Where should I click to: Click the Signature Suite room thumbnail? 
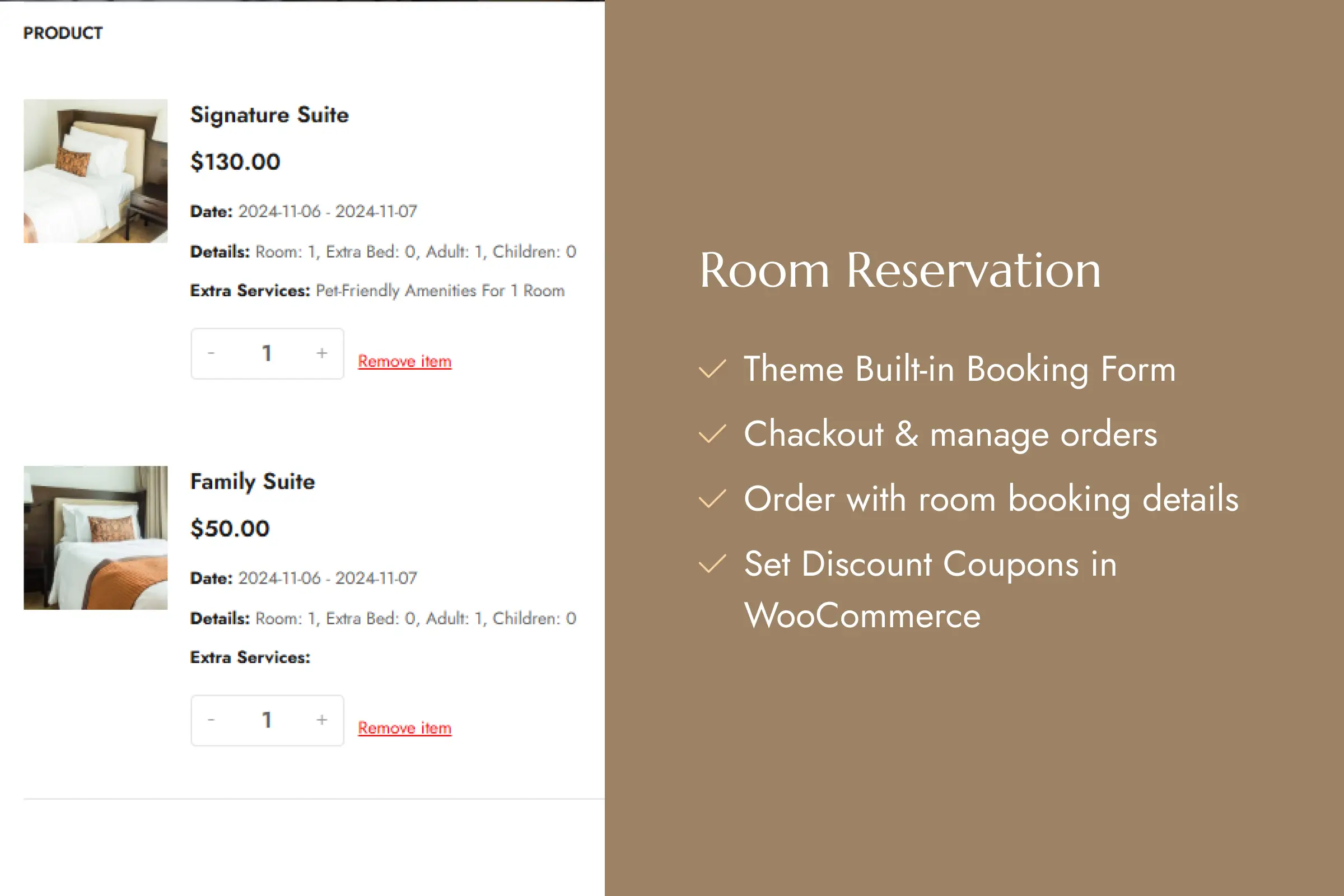95,171
